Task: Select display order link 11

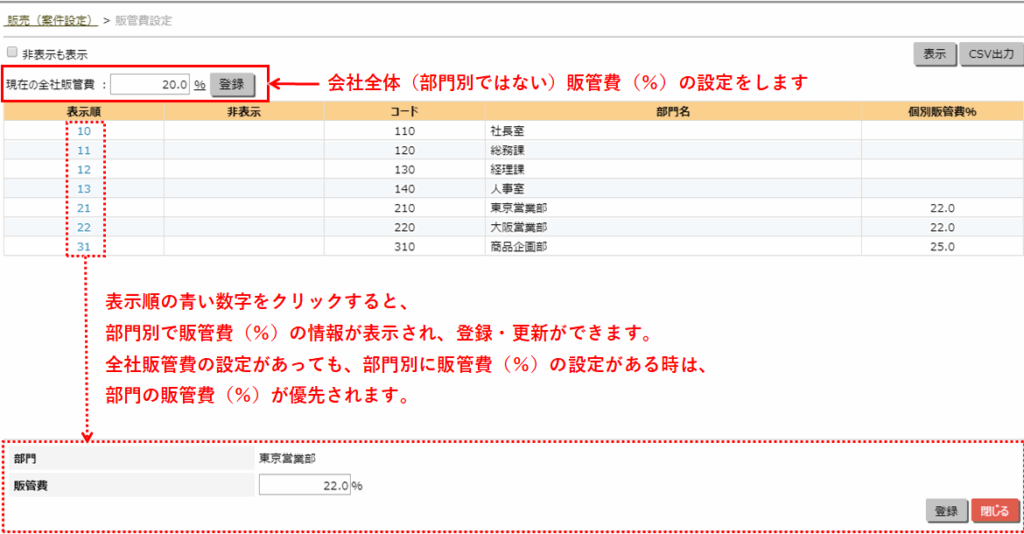Action: point(84,150)
